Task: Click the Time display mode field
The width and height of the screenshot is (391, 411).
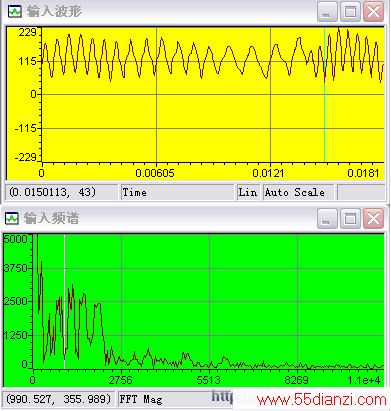Action: coord(177,192)
